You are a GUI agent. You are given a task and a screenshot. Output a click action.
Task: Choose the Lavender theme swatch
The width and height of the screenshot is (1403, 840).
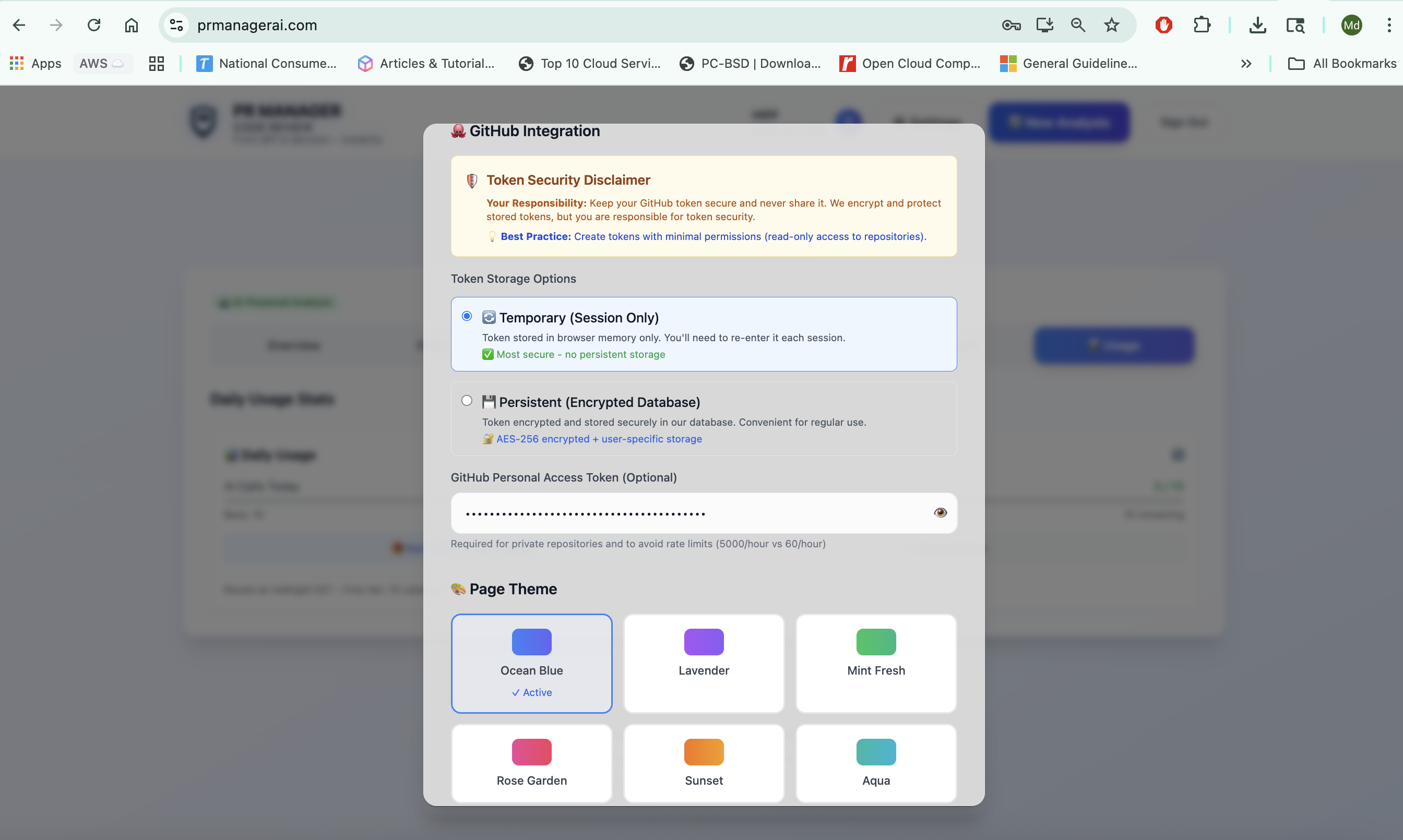pyautogui.click(x=704, y=663)
